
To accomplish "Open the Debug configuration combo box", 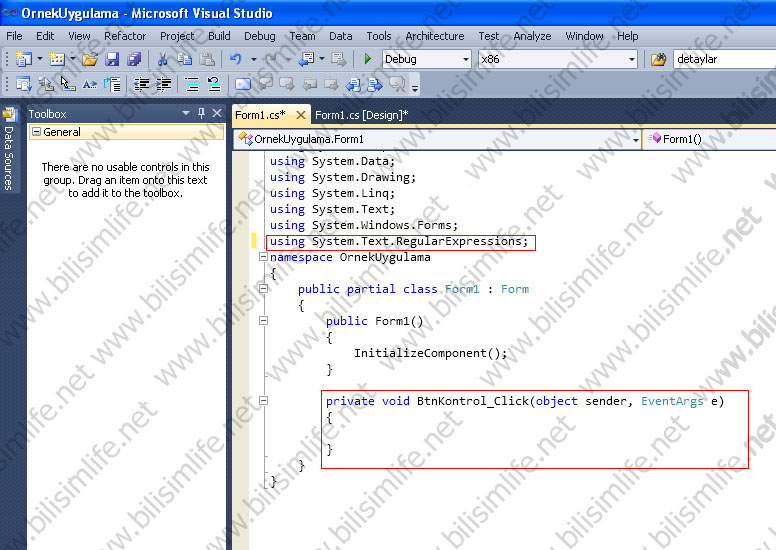I will [427, 59].
